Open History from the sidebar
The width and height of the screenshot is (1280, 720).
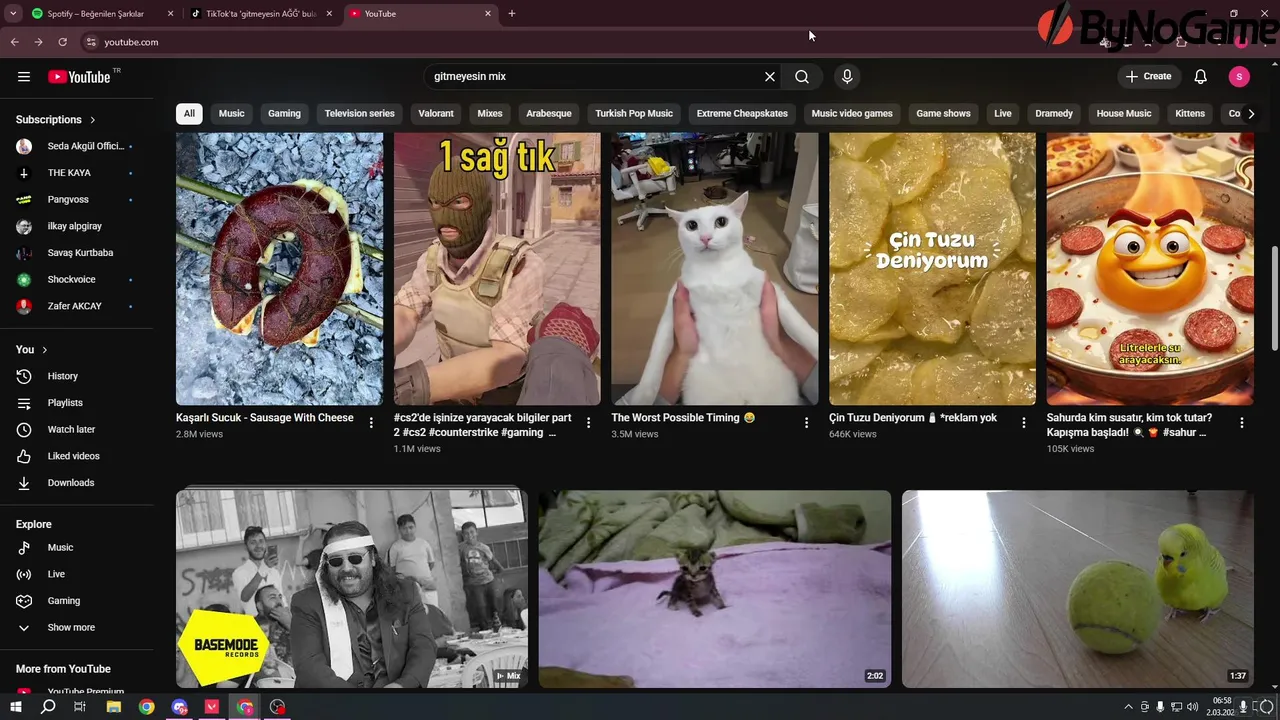click(x=77, y=376)
